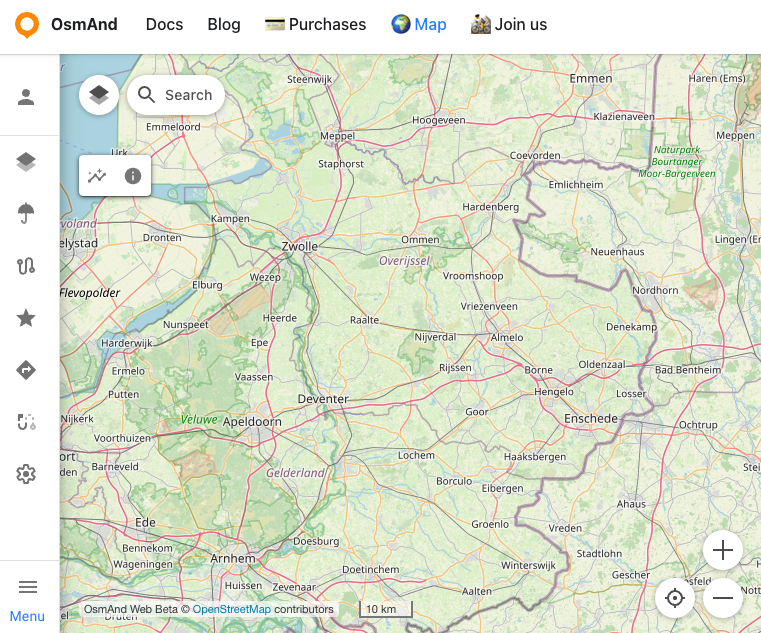Open settings with the gear icon

27,474
